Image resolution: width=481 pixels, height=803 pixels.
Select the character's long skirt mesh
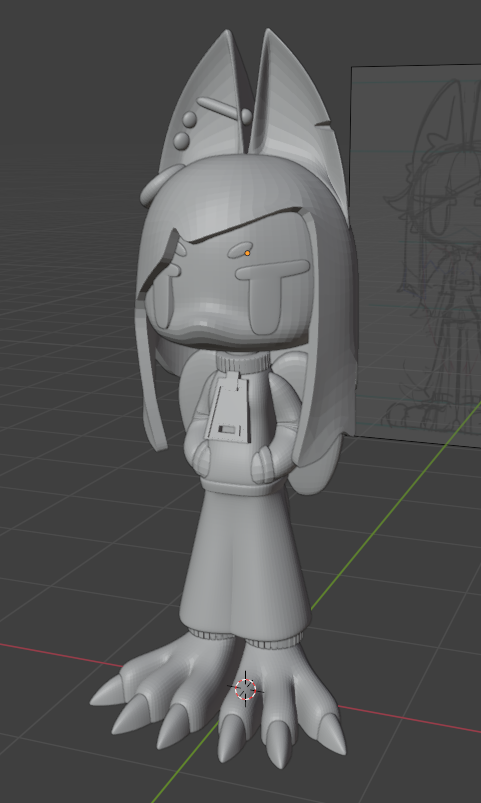[x=246, y=563]
